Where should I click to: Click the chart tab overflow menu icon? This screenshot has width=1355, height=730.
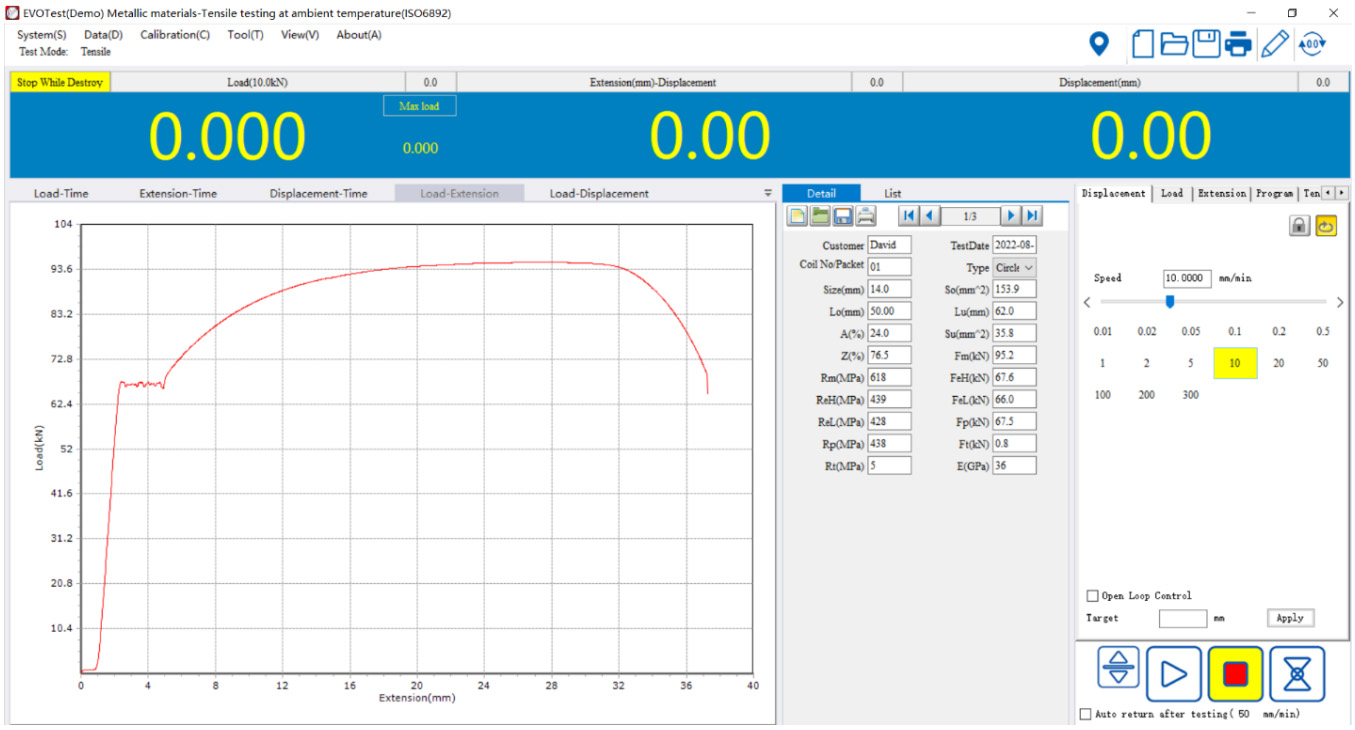pyautogui.click(x=768, y=193)
